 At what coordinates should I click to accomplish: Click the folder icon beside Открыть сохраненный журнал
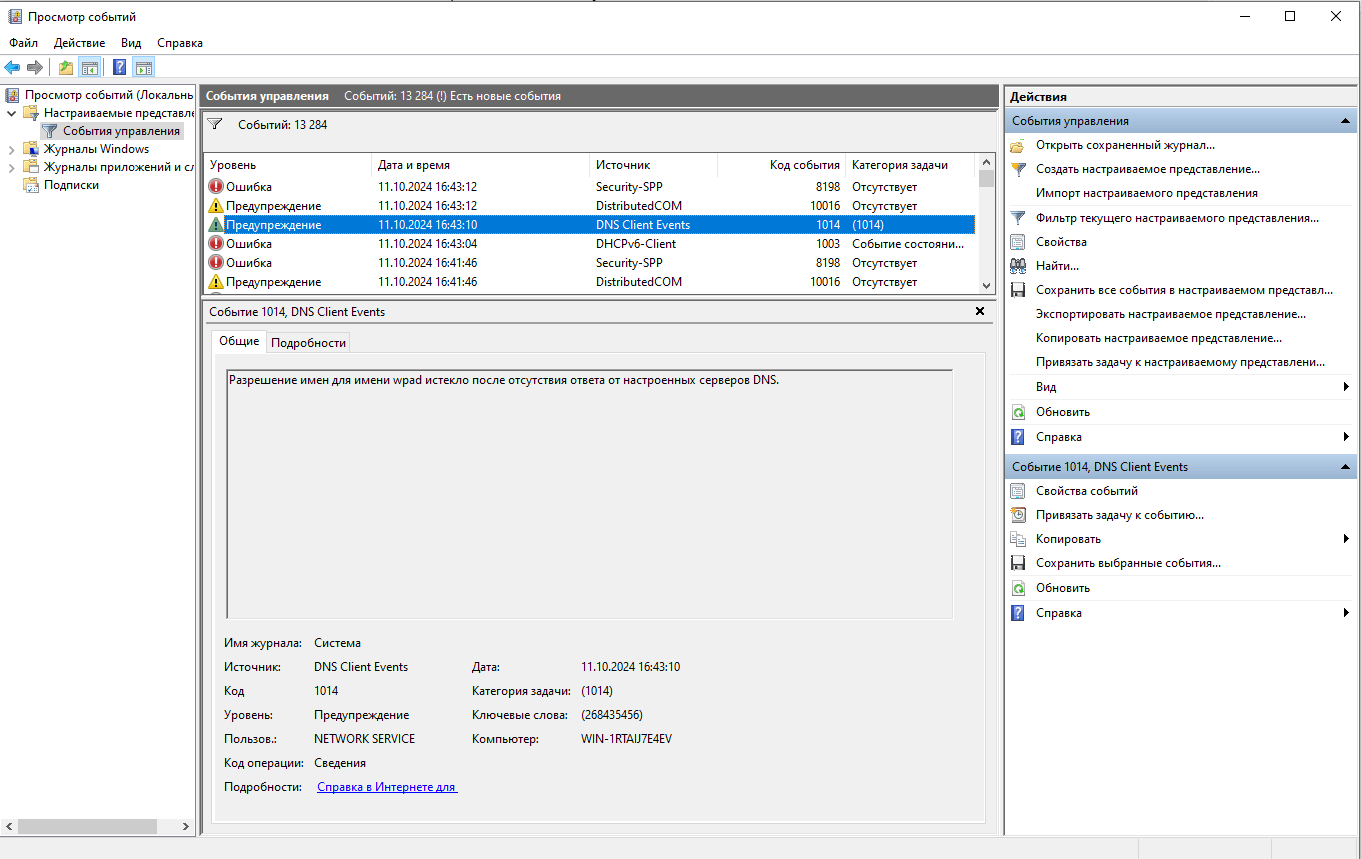1018,145
